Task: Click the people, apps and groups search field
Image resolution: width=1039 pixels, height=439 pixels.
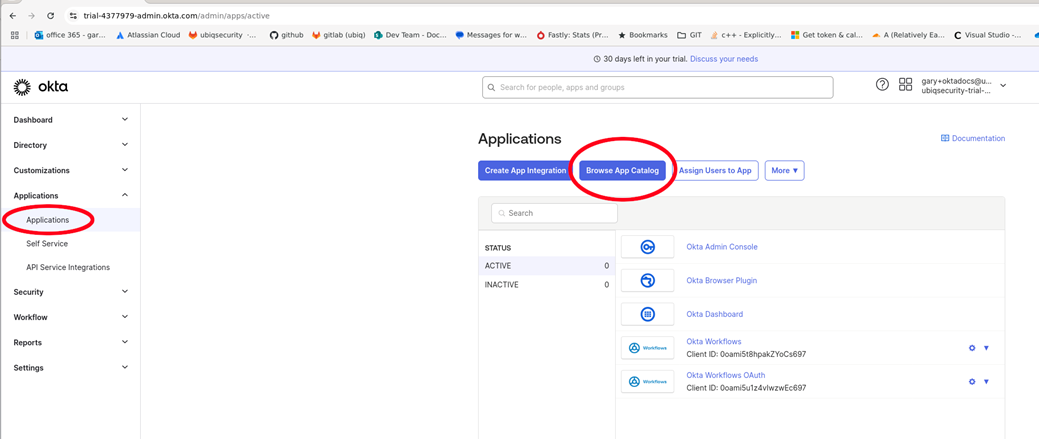Action: click(x=657, y=87)
